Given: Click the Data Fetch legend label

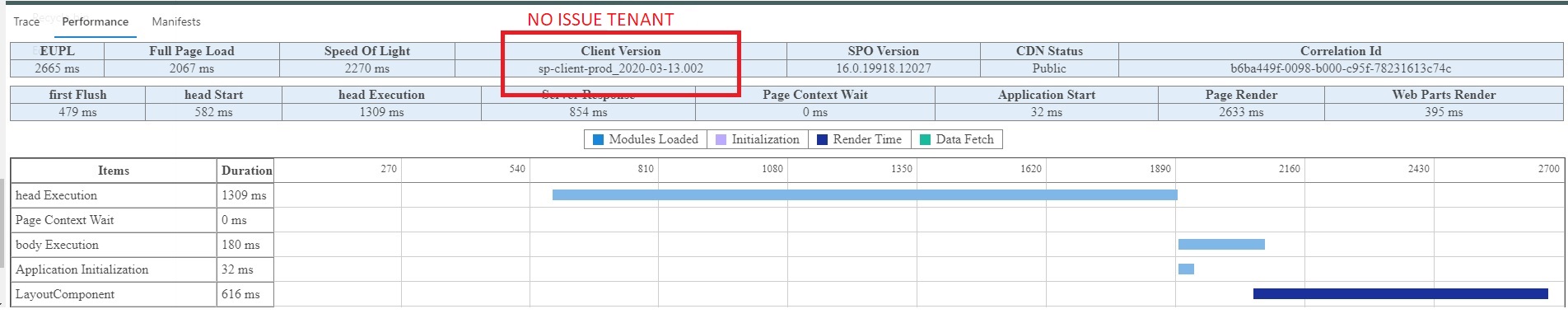Looking at the screenshot, I should (x=965, y=139).
